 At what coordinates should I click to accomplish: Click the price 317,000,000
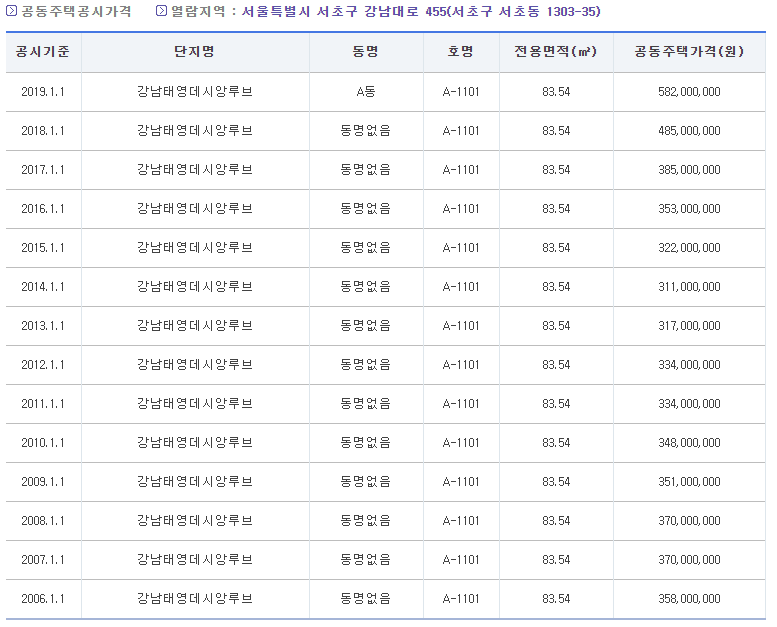tap(689, 326)
